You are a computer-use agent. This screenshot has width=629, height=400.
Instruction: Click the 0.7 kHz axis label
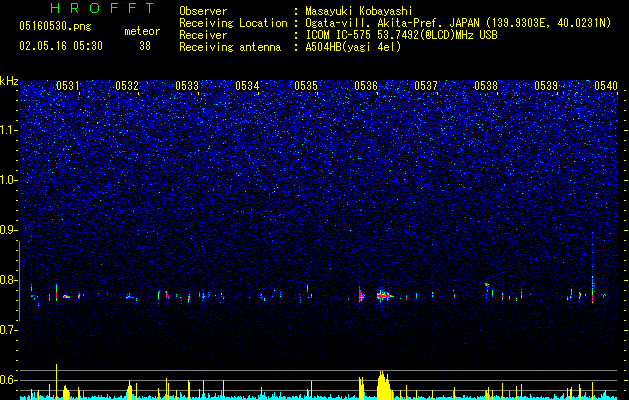pos(9,330)
